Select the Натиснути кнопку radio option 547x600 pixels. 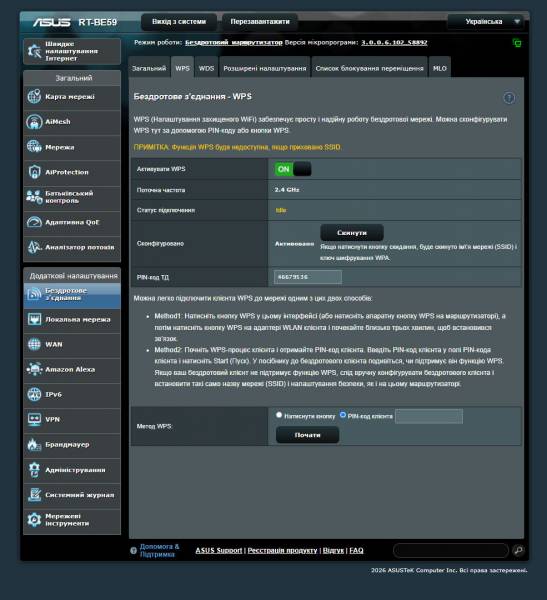[279, 415]
